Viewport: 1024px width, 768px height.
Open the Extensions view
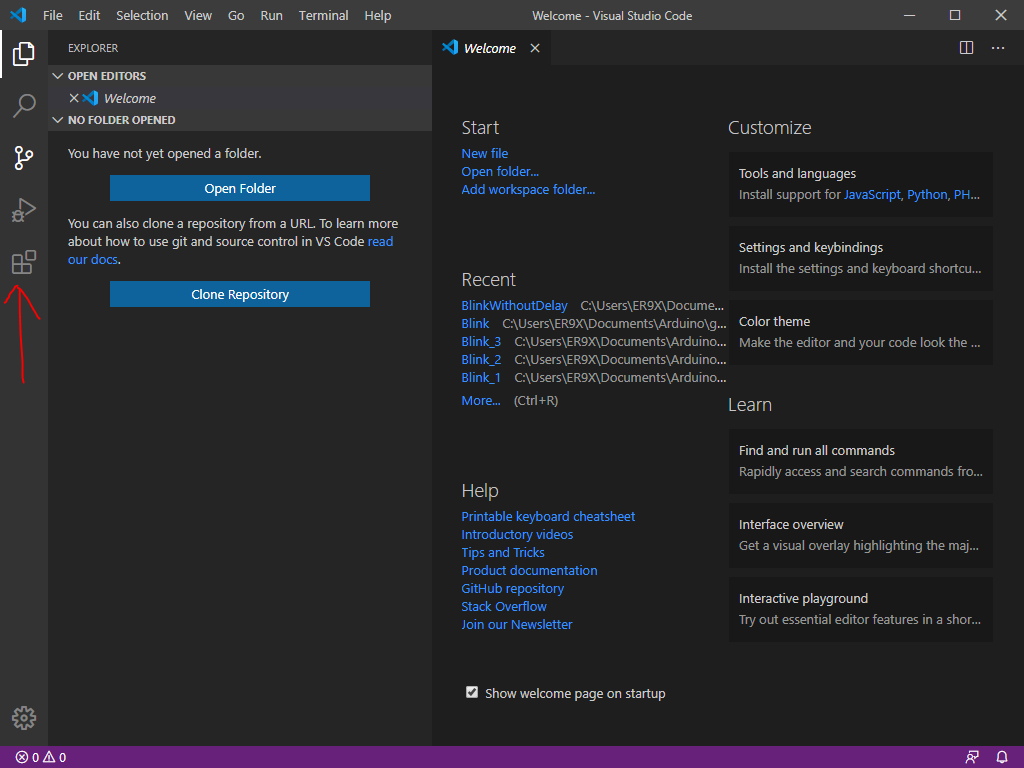point(24,263)
